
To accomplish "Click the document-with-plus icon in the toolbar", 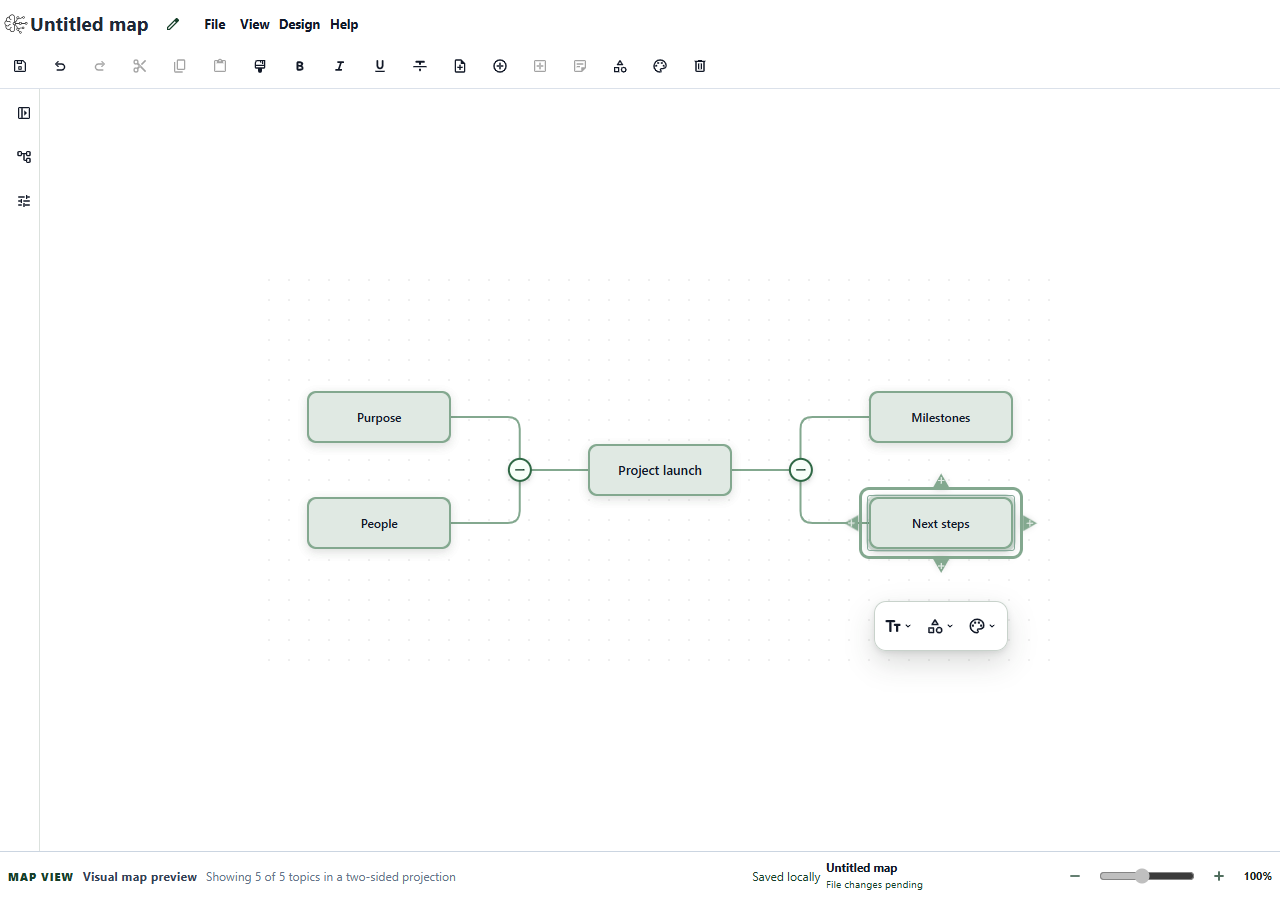I will click(x=460, y=66).
